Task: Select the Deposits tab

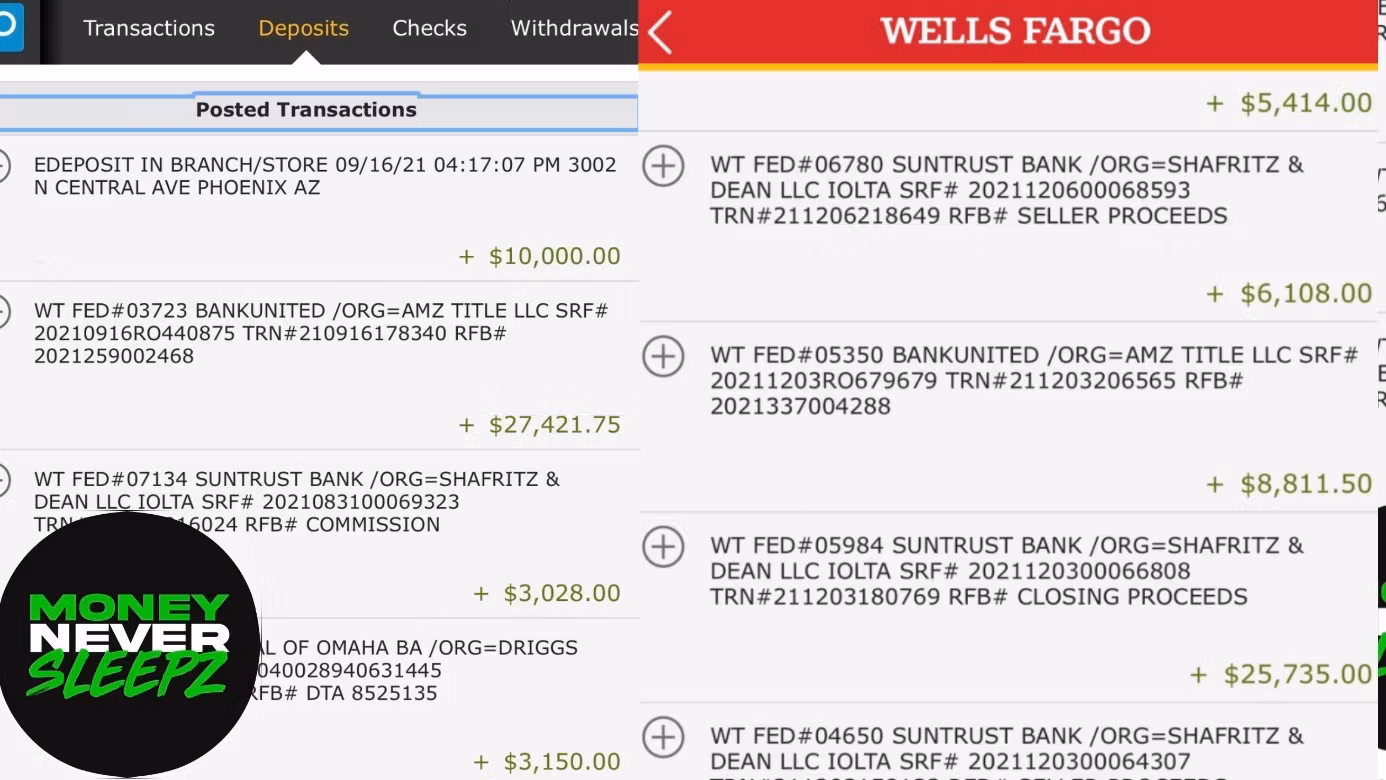Action: tap(303, 28)
